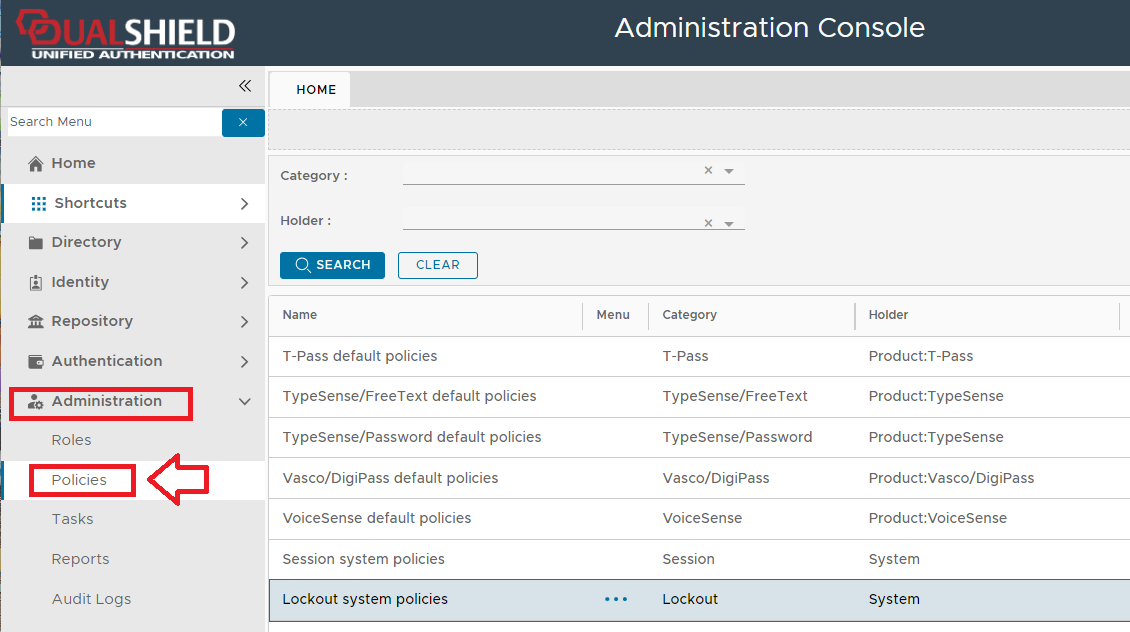Select the T-Pass default policies row
Viewport: 1130px width, 632px height.
point(360,356)
